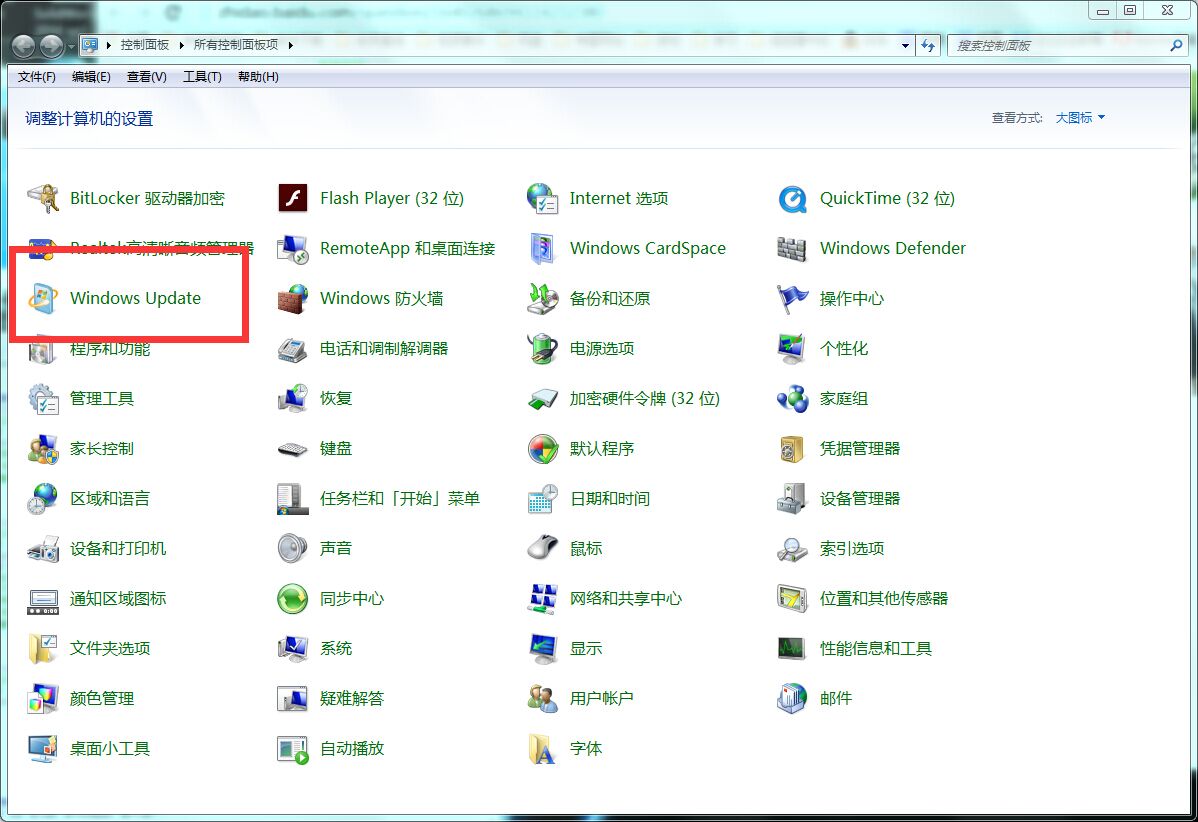Open the 备份和还原 icon
1198x822 pixels.
coord(542,299)
